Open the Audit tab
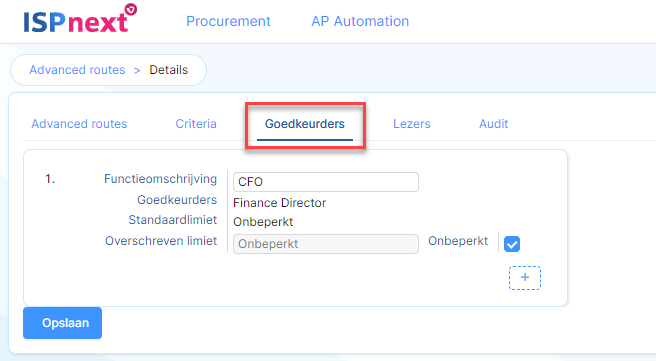 coord(494,124)
